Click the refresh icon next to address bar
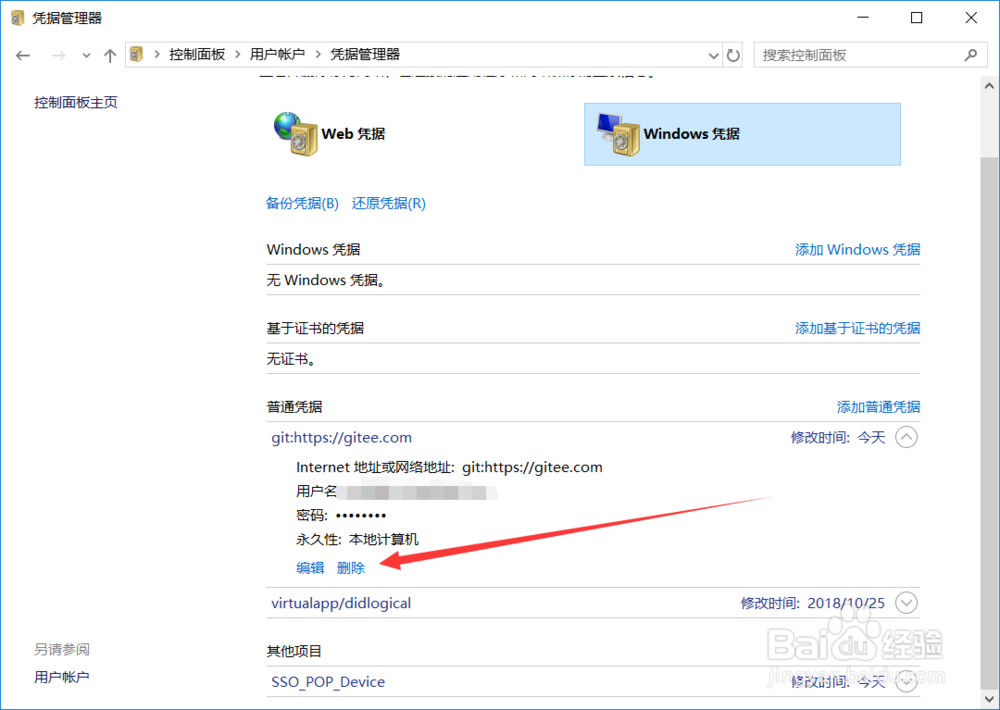 pyautogui.click(x=733, y=55)
